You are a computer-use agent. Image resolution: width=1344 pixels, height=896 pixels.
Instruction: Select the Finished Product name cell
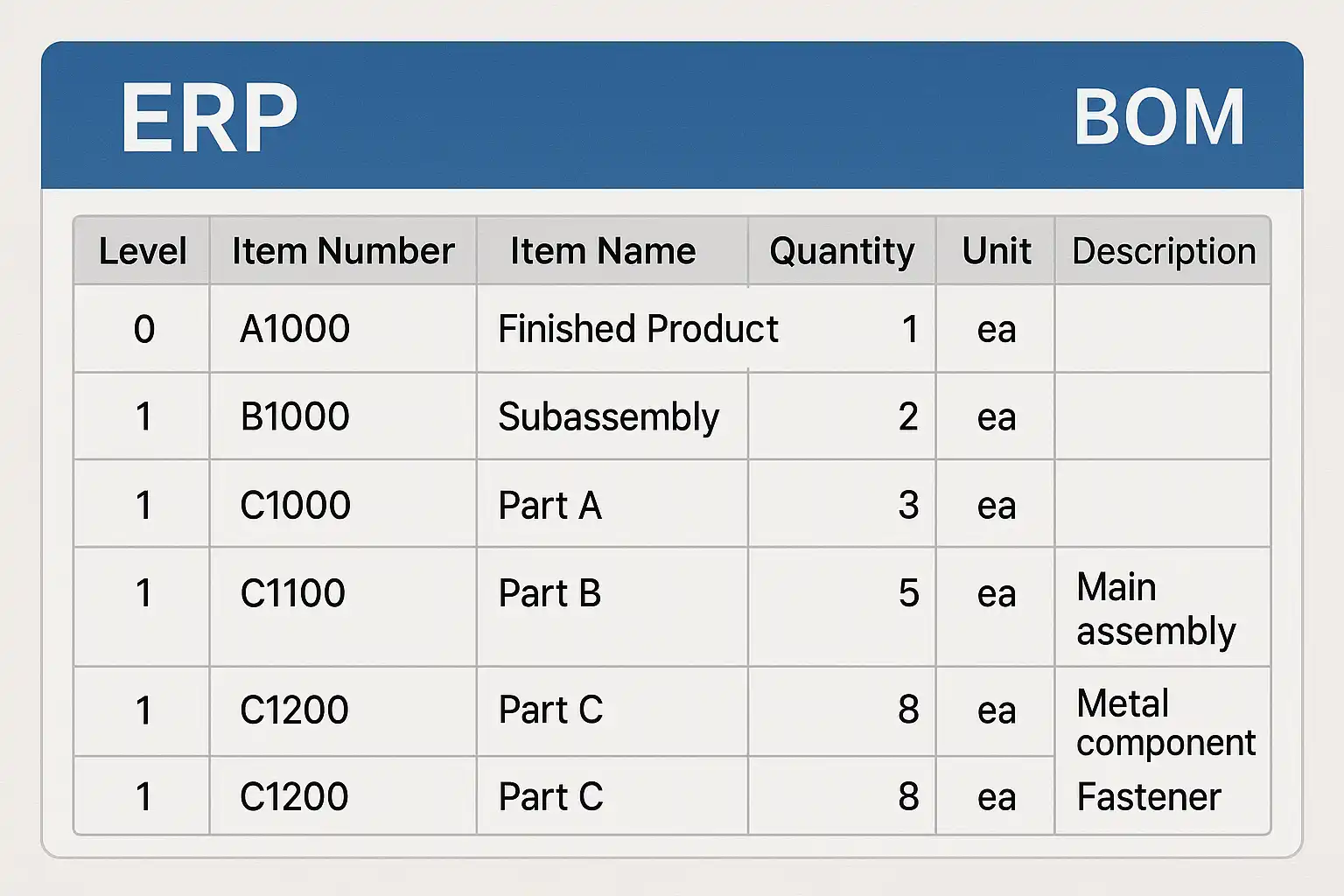coord(638,329)
